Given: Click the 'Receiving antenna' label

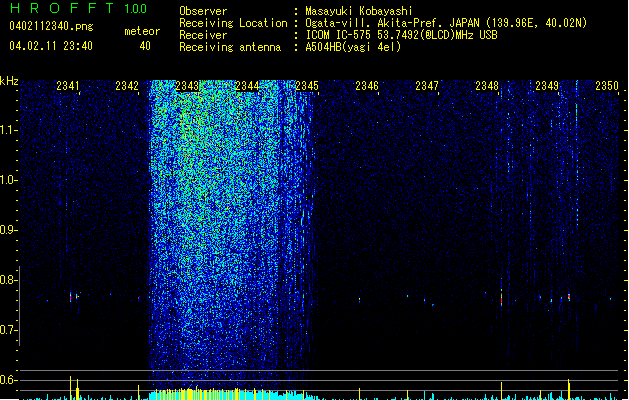Looking at the screenshot, I should (230, 47).
